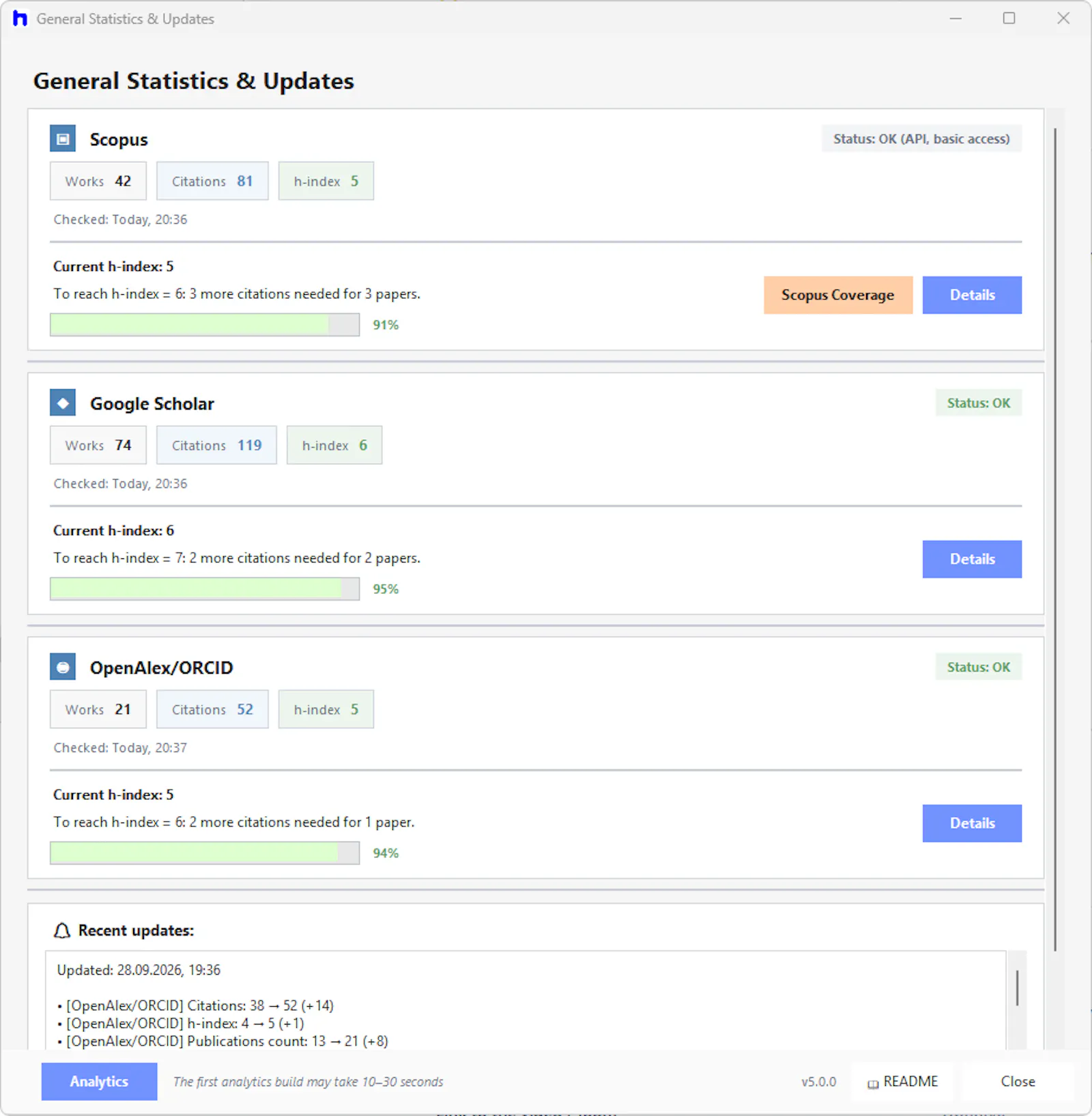Image resolution: width=1092 pixels, height=1116 pixels.
Task: Launch the Analytics view
Action: pos(99,1081)
